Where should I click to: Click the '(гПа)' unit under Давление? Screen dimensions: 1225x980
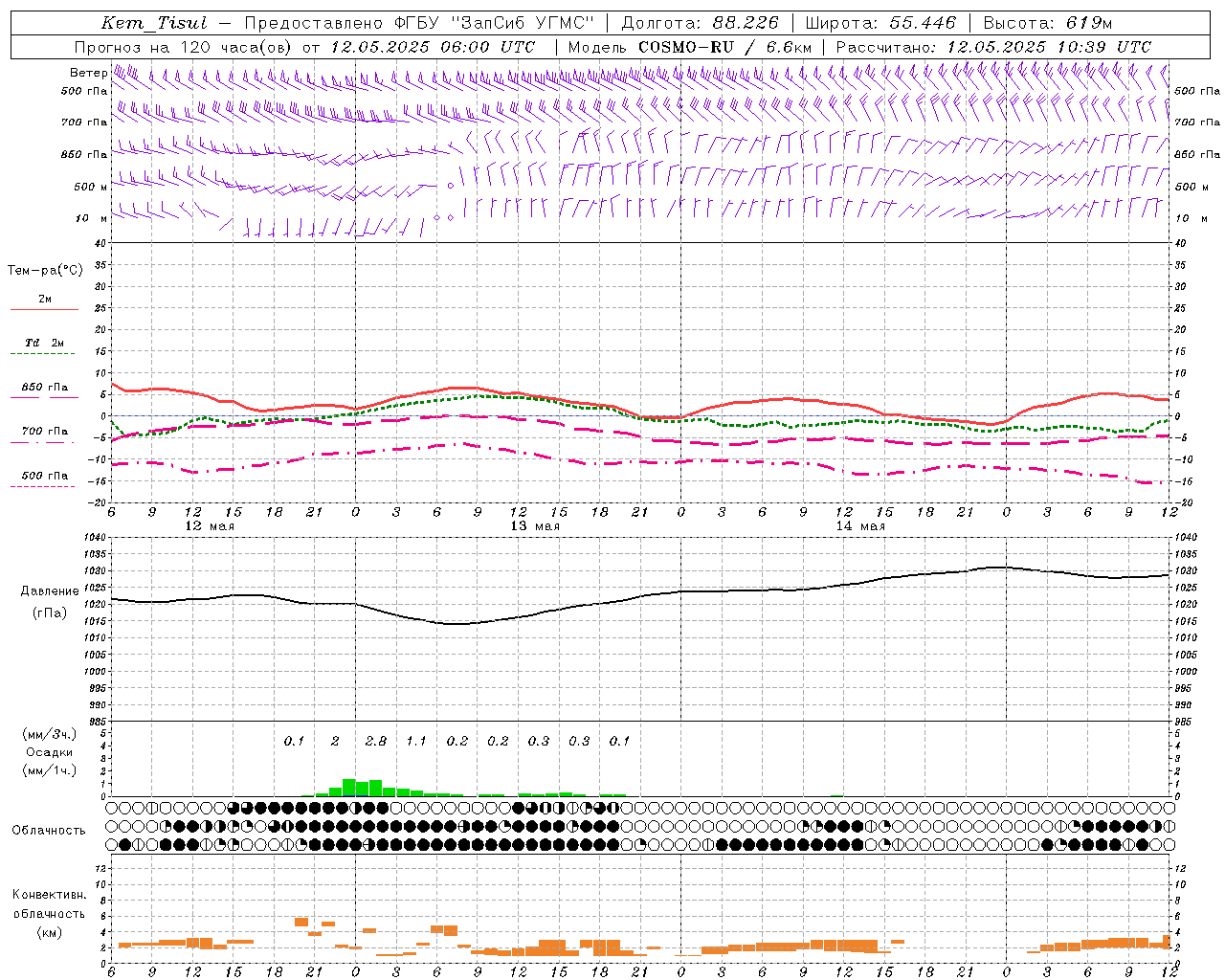click(50, 613)
